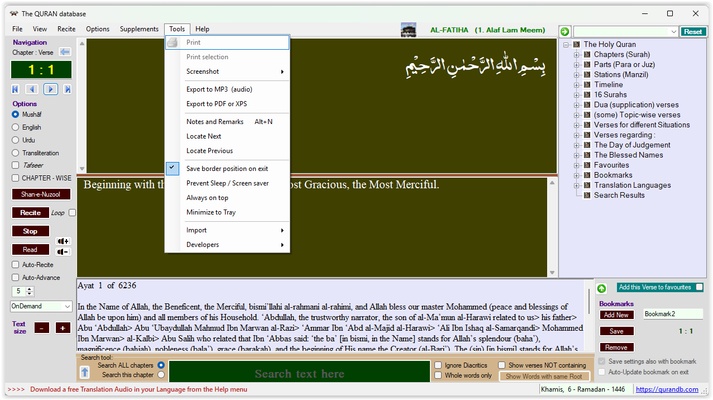Click the book icon next to Favourites
Screen dimensions: 713x400
[587, 165]
